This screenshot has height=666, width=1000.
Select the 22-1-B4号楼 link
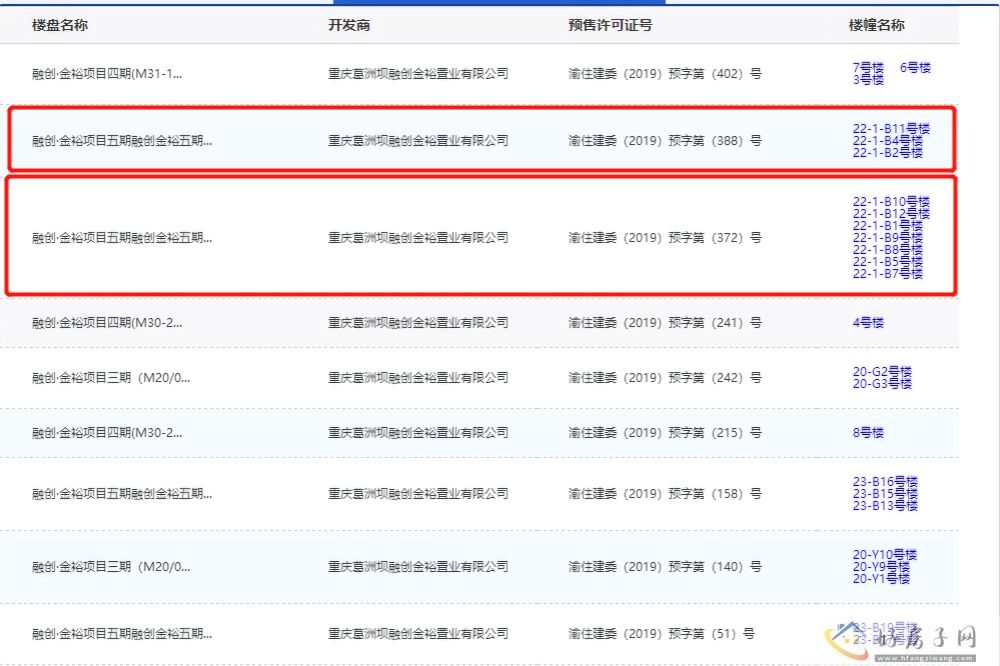click(888, 141)
